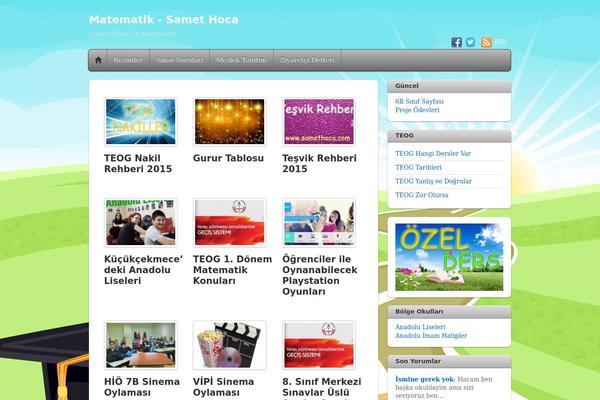Click the TEOG Nakil Rehberi 2015 heading
Screen dimensions: 600x400
(138, 163)
